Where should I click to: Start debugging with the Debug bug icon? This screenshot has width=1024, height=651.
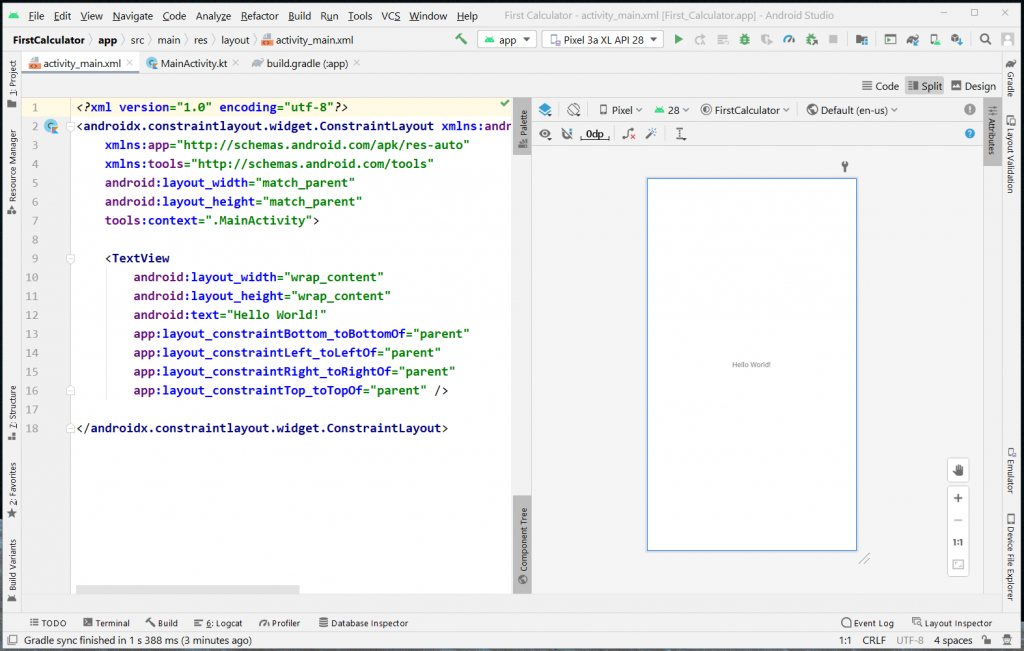[x=744, y=40]
